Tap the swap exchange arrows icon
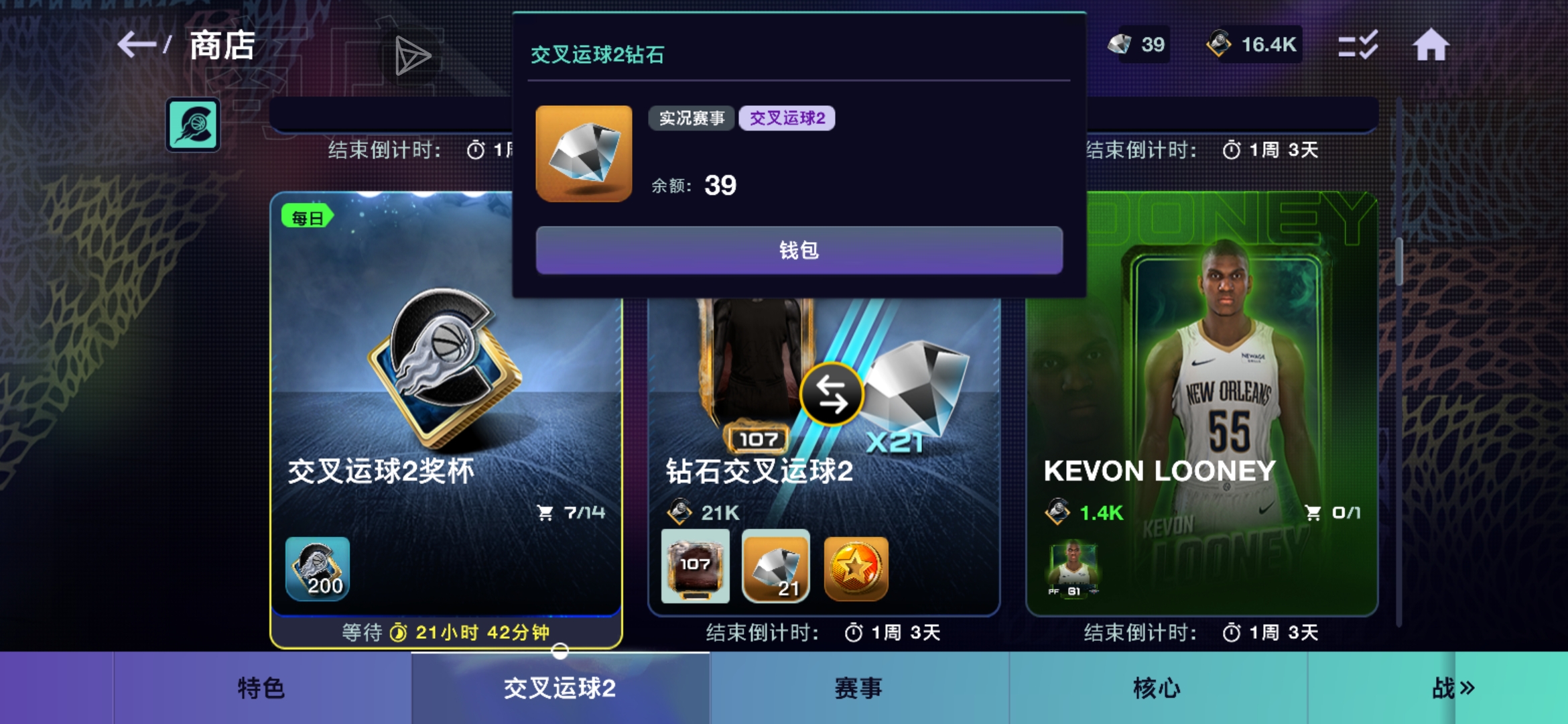 (x=832, y=394)
